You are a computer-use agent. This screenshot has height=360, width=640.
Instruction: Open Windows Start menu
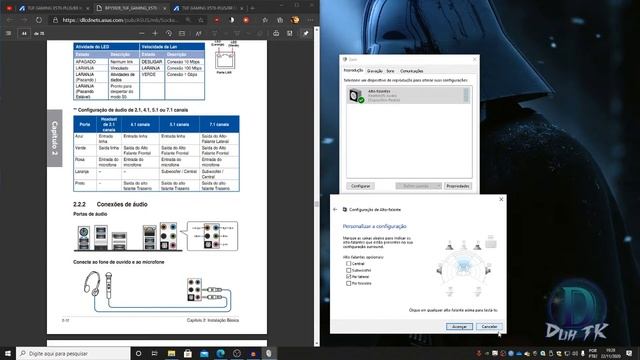[8, 353]
